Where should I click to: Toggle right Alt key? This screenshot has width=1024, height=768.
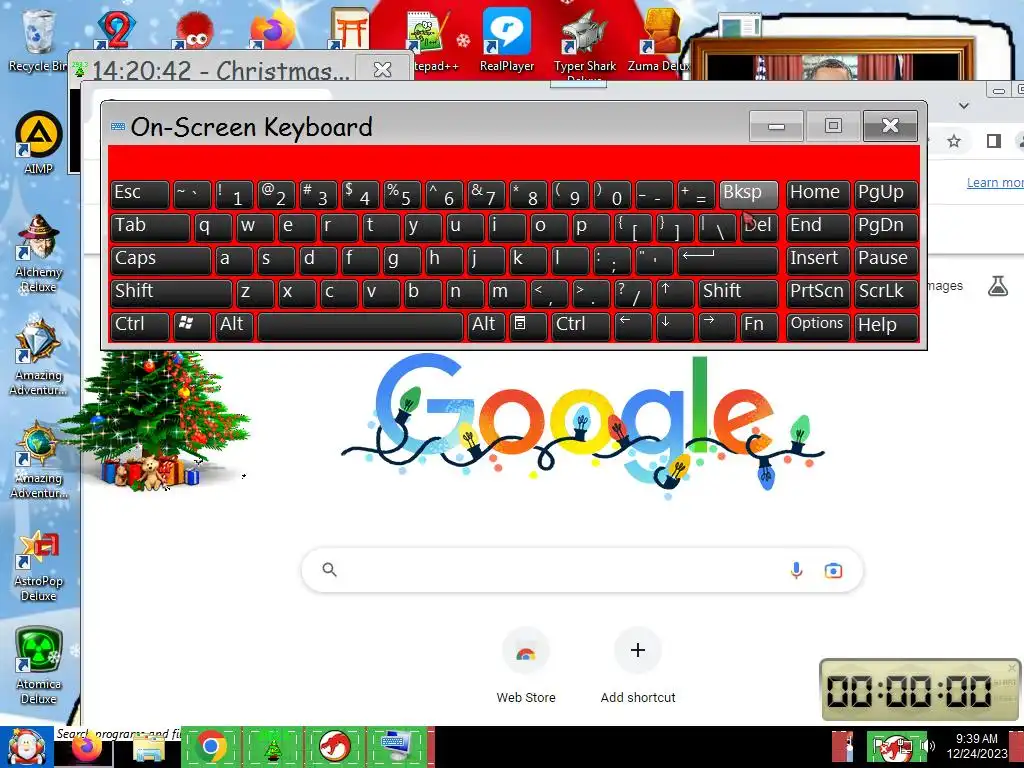486,325
